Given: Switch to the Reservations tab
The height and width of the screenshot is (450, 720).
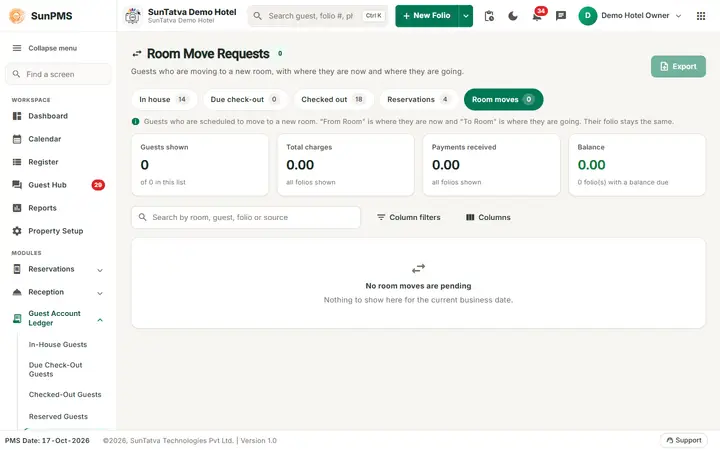Looking at the screenshot, I should [418, 100].
